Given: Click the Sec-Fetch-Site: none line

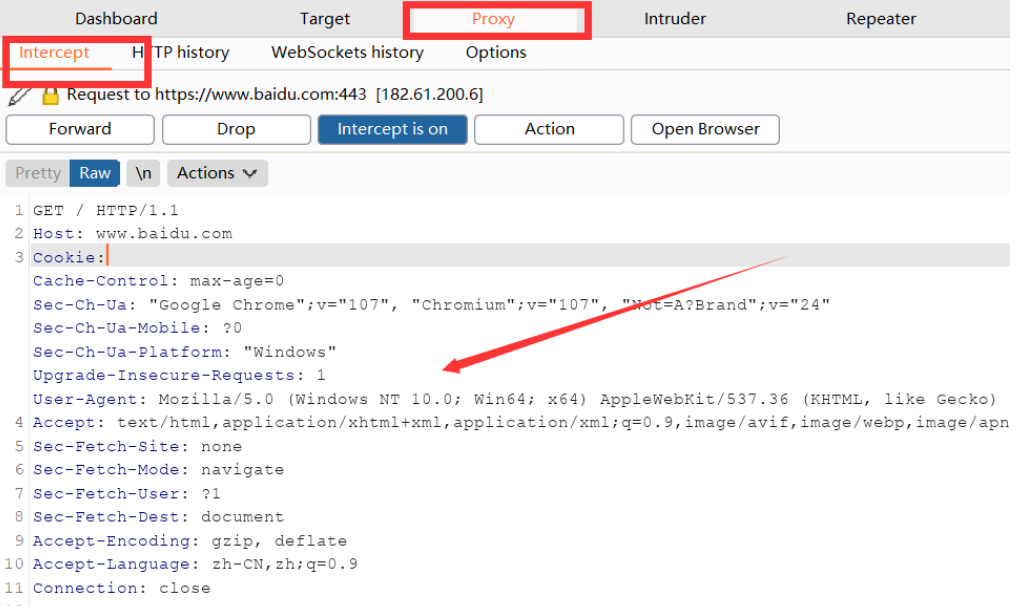Looking at the screenshot, I should [138, 446].
